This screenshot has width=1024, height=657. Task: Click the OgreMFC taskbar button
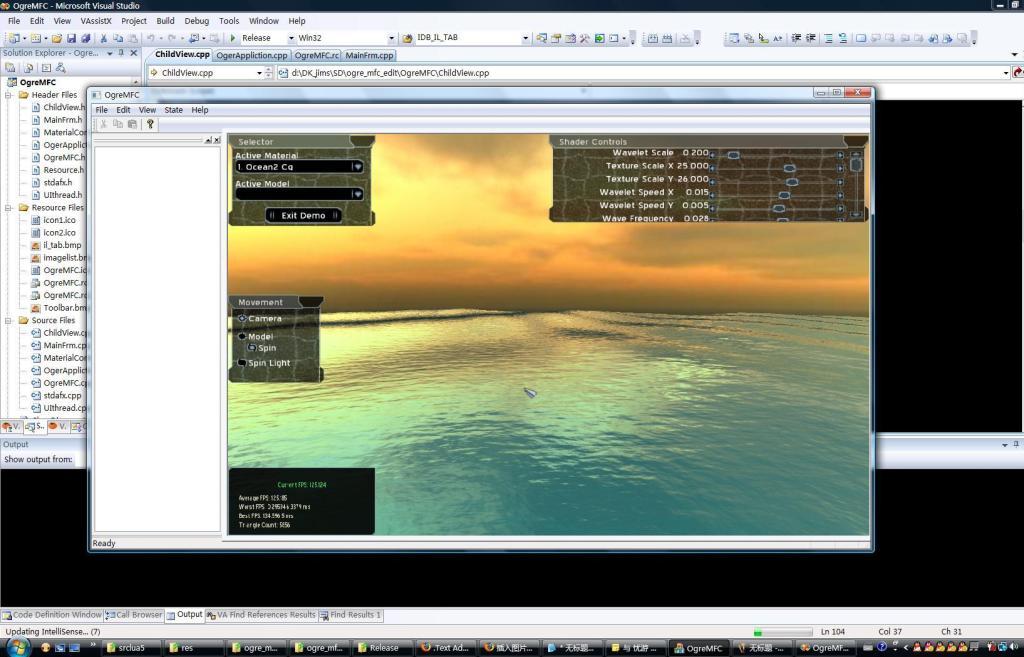[x=698, y=648]
